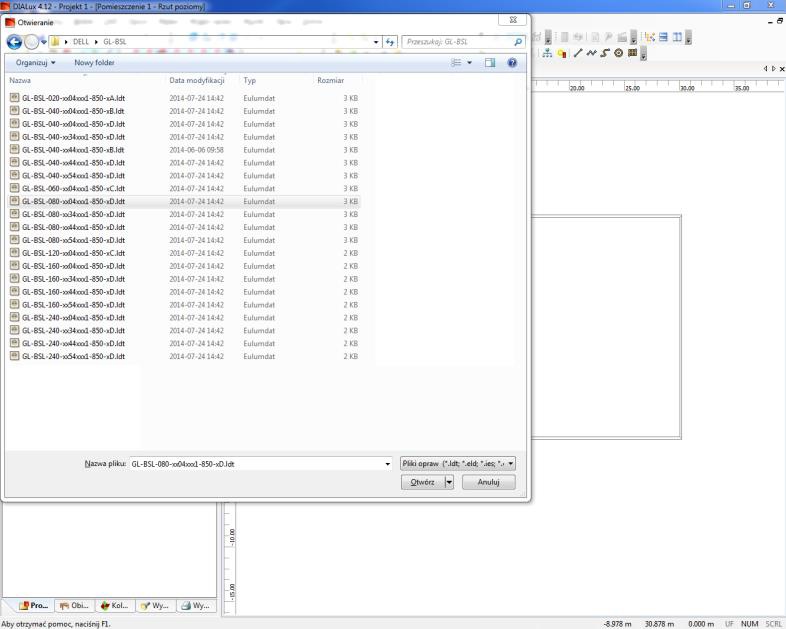This screenshot has height=629, width=786.
Task: Click the Anuluj button
Action: 488,482
